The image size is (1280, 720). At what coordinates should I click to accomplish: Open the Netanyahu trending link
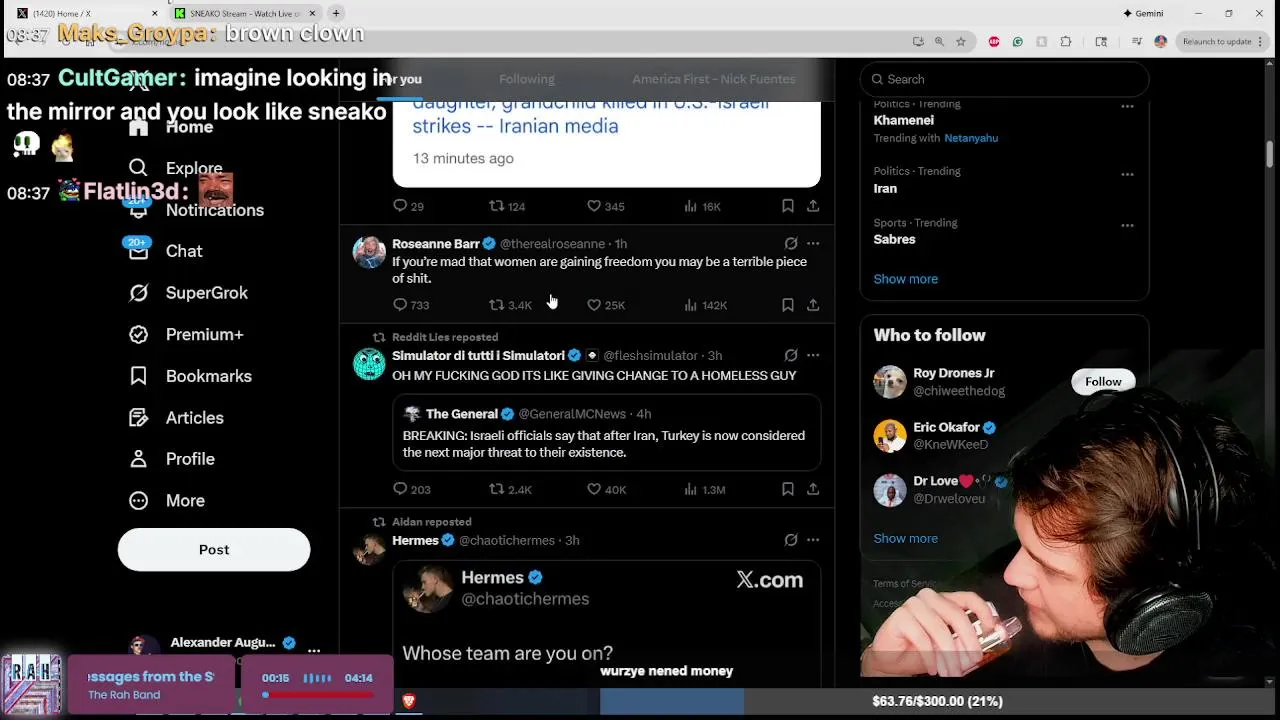(x=971, y=138)
